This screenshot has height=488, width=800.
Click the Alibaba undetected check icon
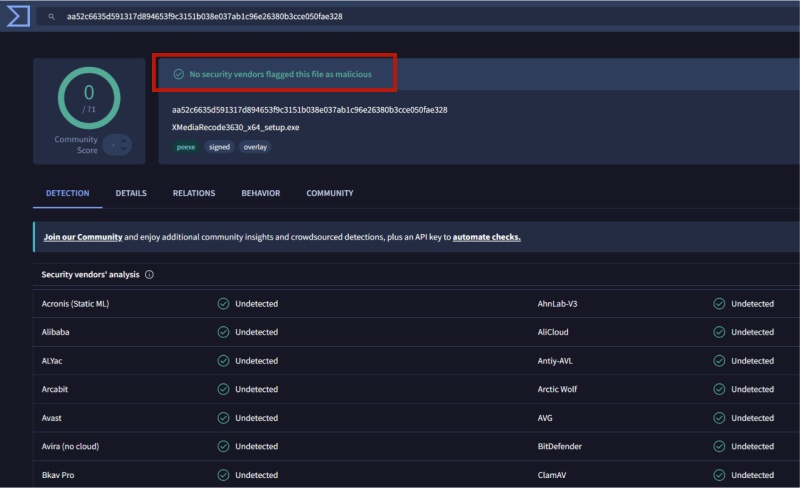coord(223,332)
